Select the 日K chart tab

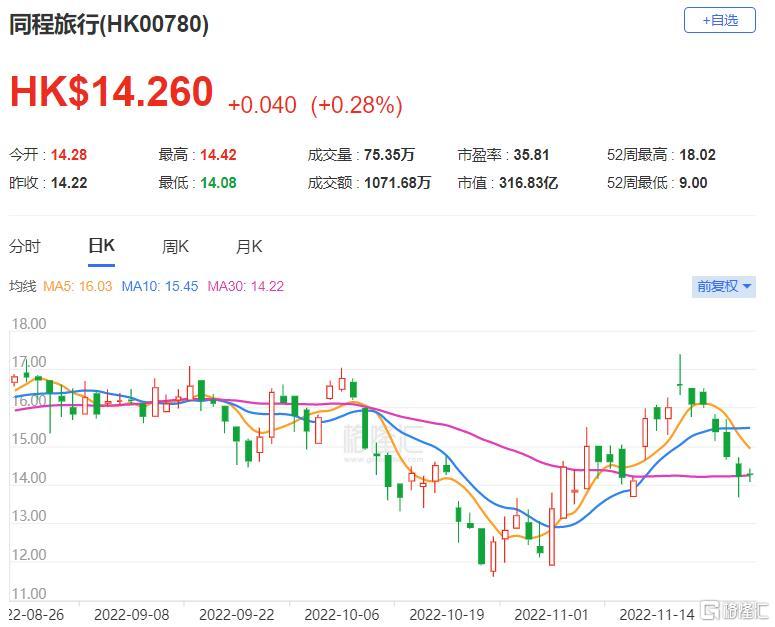click(101, 246)
